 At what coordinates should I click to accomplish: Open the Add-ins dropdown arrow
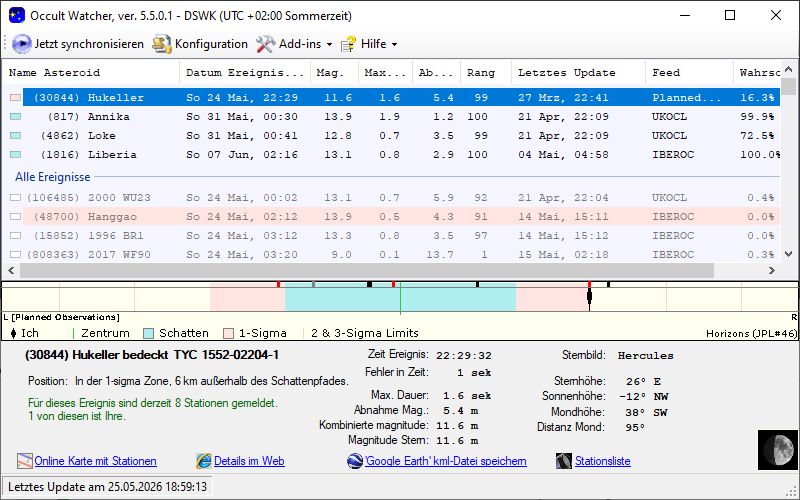(329, 45)
